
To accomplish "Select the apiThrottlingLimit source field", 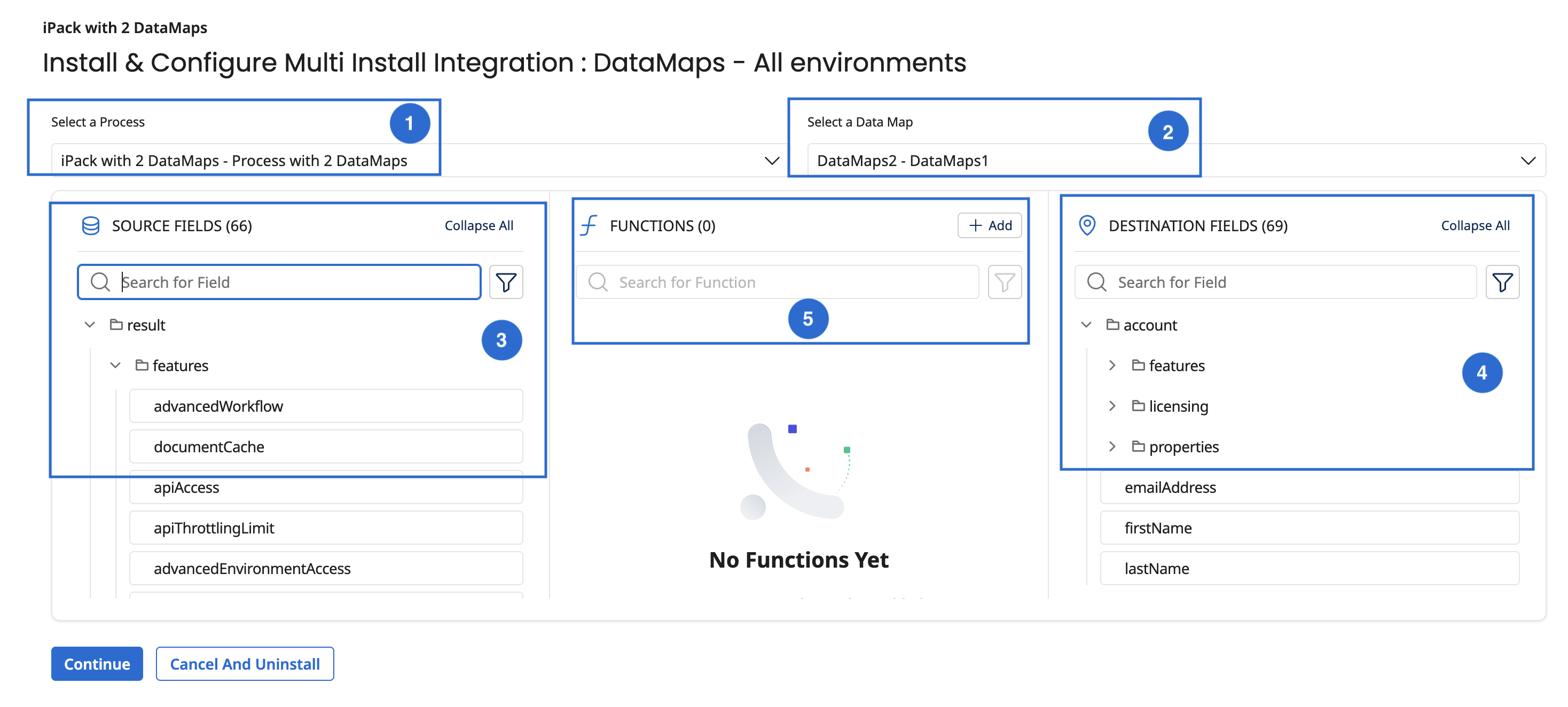I will click(326, 528).
